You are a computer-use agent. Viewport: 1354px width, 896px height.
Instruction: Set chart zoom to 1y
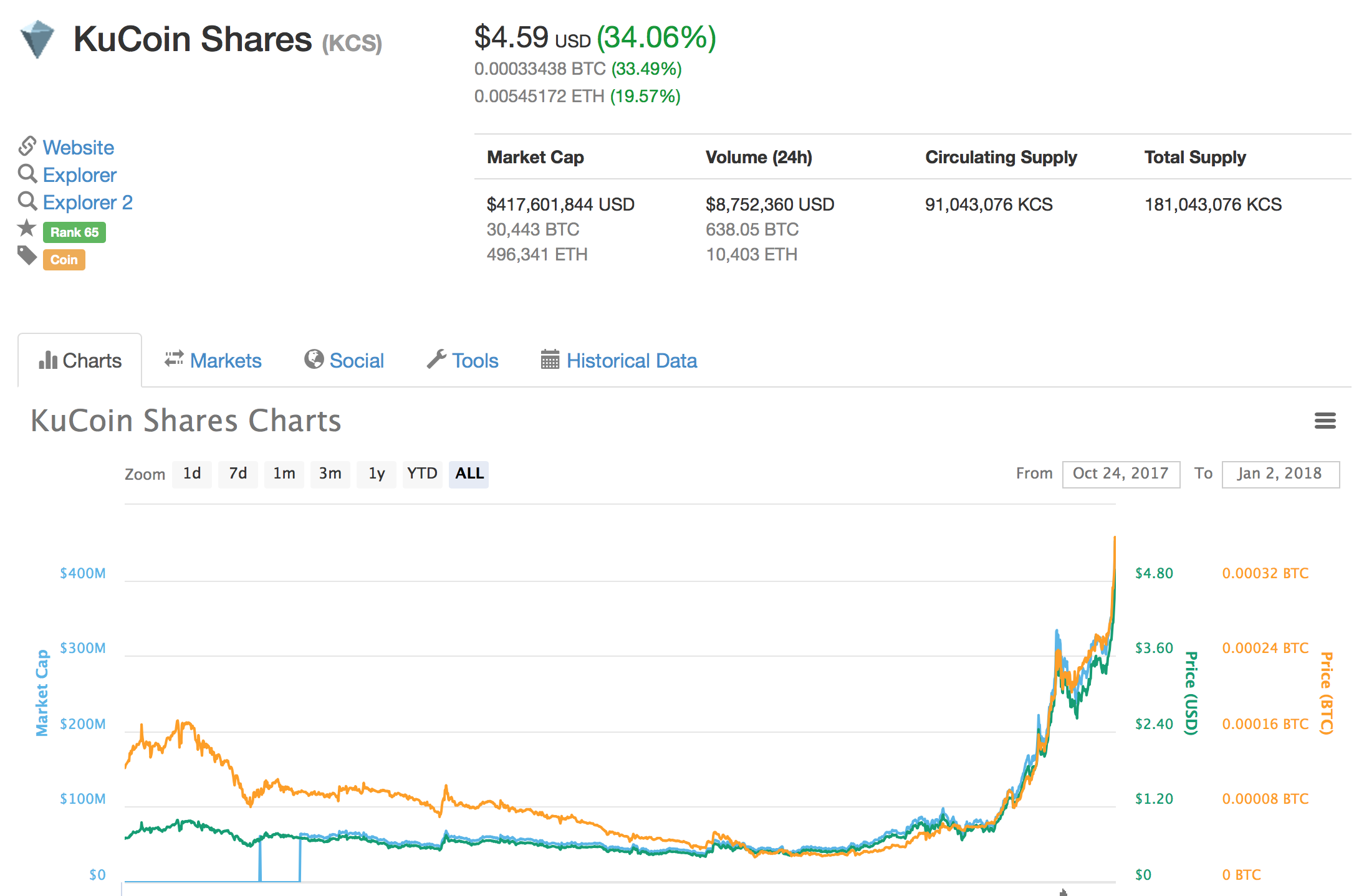coord(377,474)
